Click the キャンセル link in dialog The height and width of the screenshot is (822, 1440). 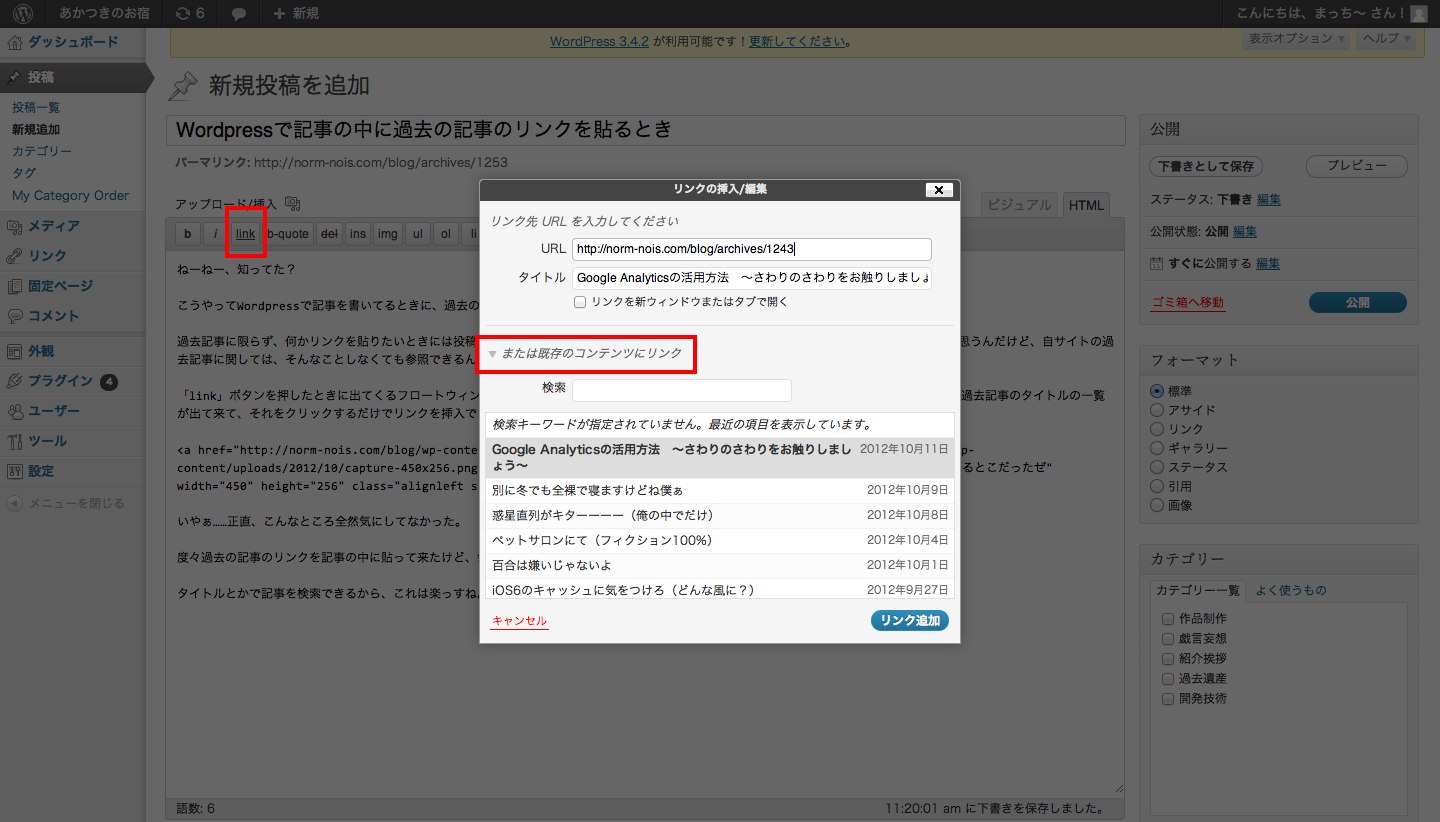click(519, 621)
